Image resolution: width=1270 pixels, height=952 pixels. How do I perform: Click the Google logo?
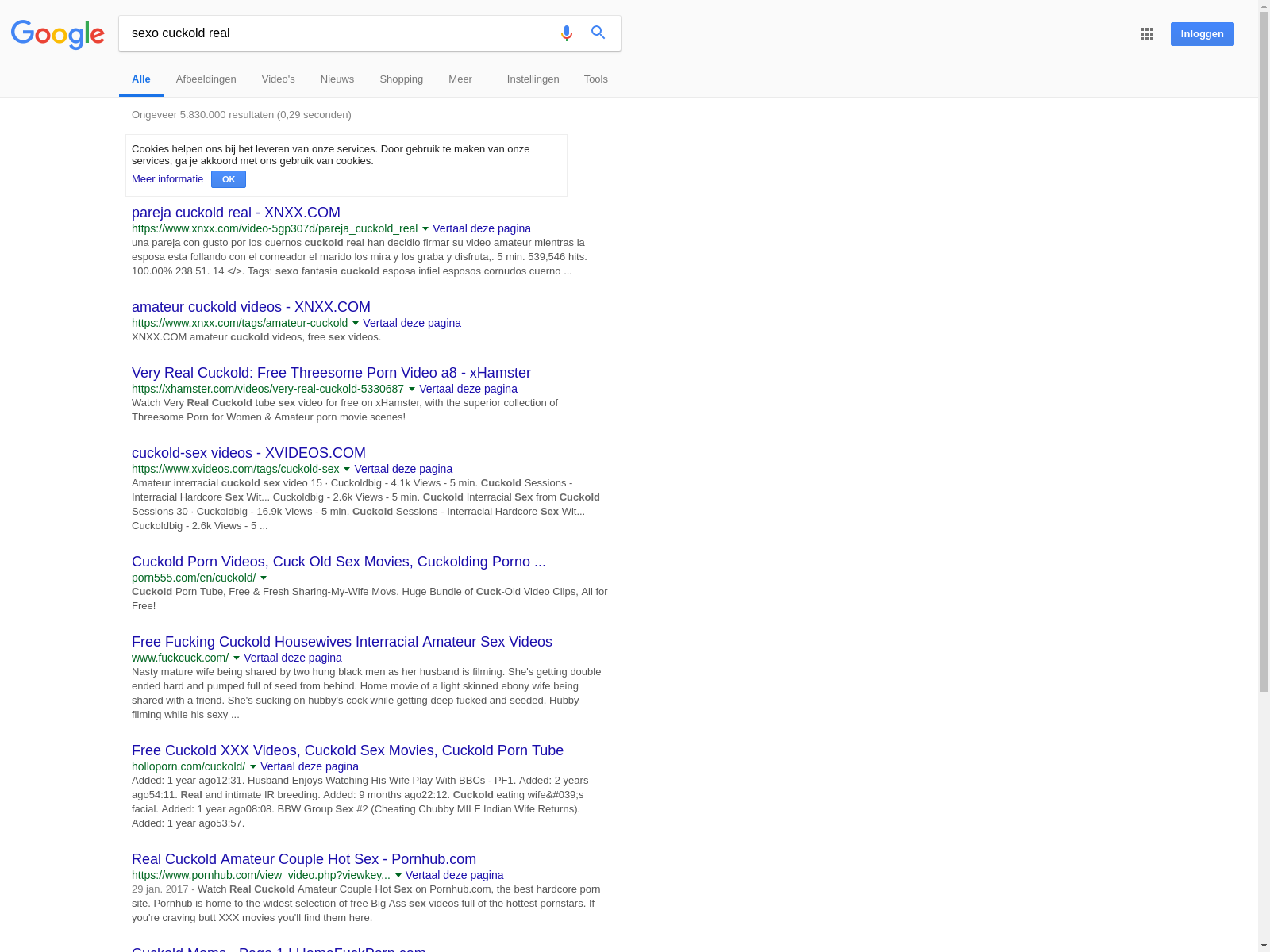pyautogui.click(x=58, y=34)
